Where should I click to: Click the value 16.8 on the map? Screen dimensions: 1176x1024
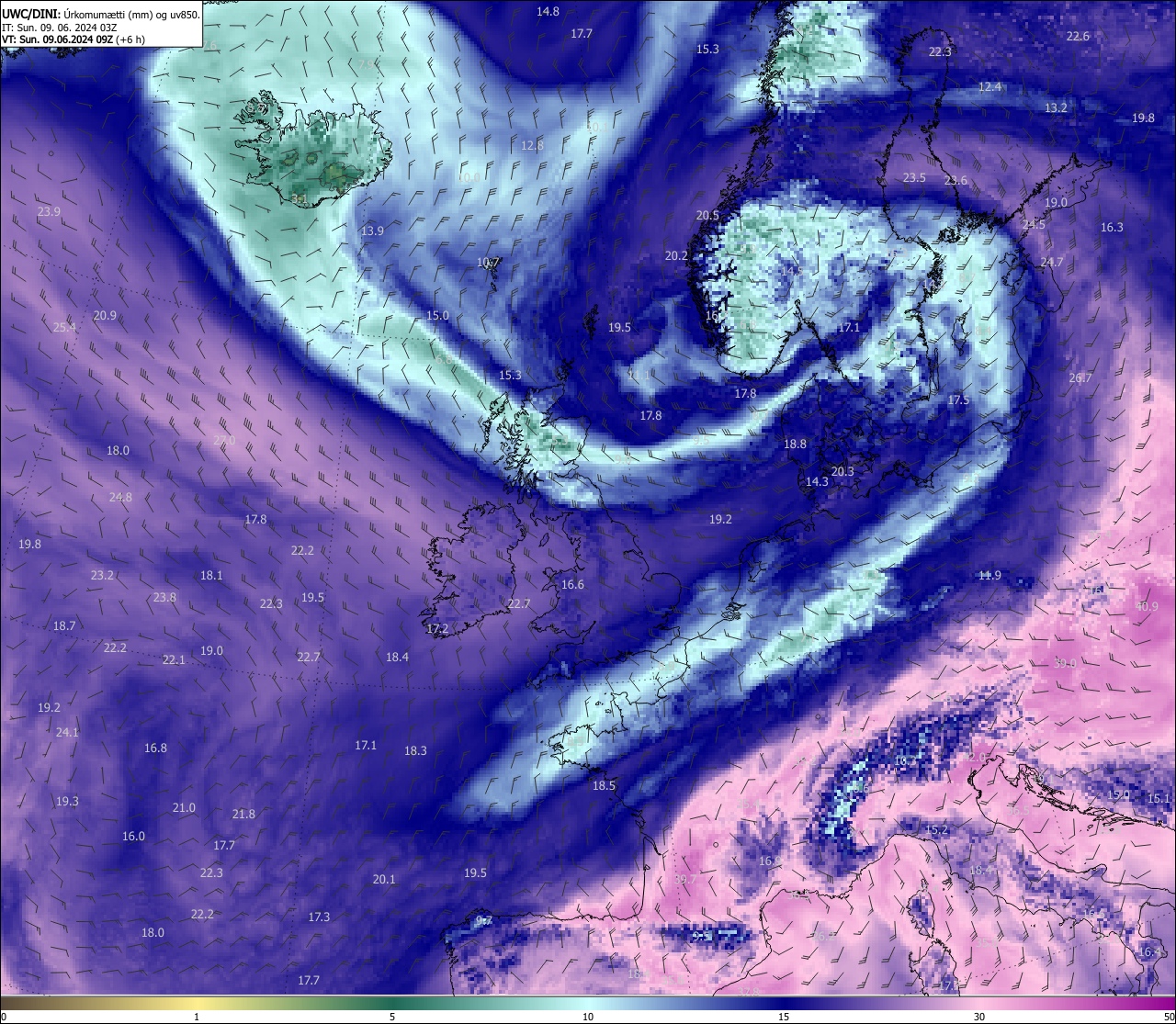point(155,748)
